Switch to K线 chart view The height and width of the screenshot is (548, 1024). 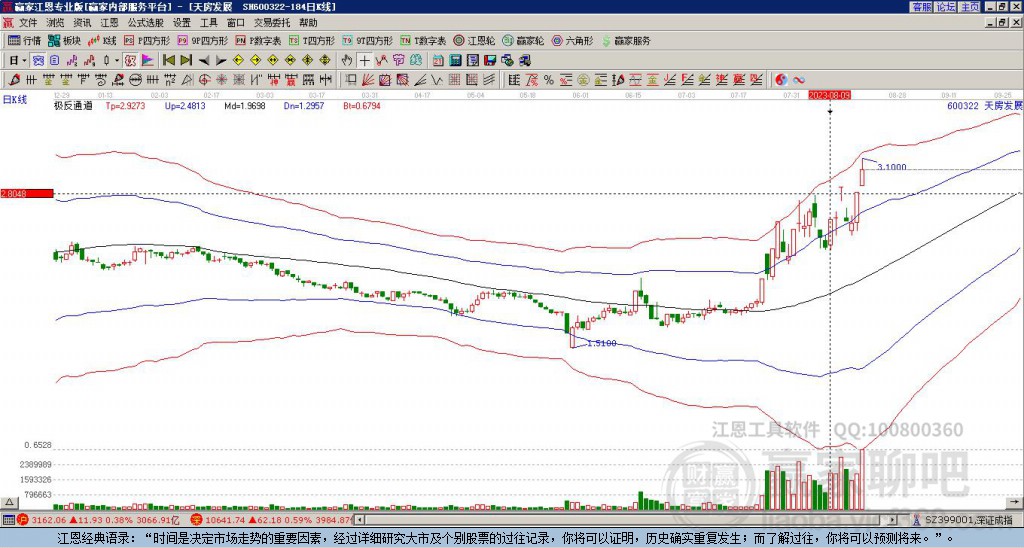click(102, 40)
